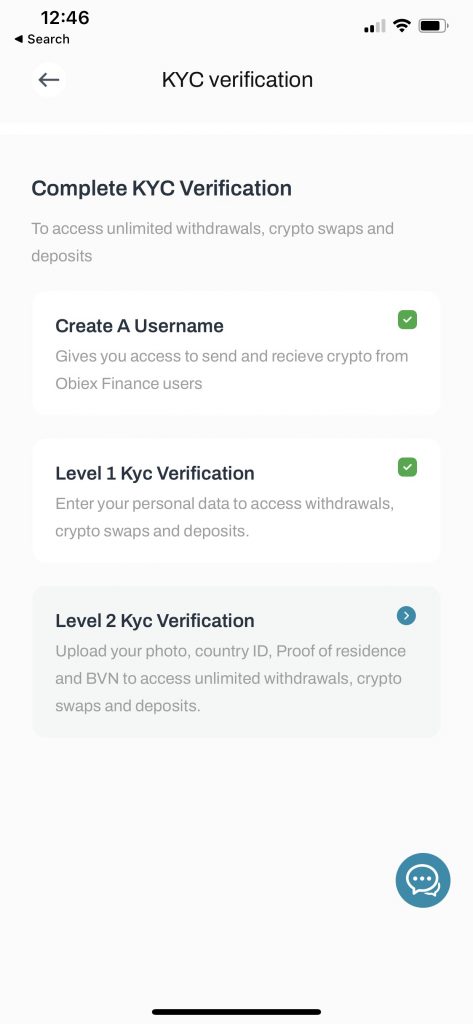The width and height of the screenshot is (473, 1024).
Task: Tap the 12:46 clock in status bar
Action: pos(65,18)
